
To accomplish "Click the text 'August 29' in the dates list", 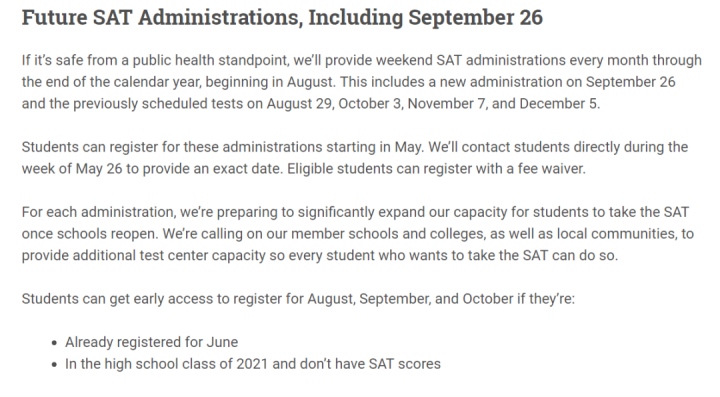I will click(x=299, y=103).
